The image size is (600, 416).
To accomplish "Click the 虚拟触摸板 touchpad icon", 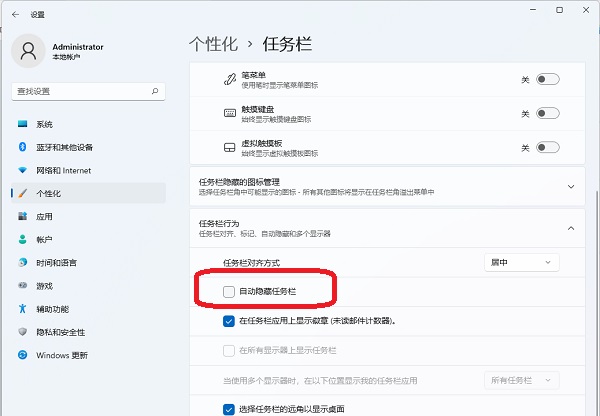I will click(x=230, y=147).
